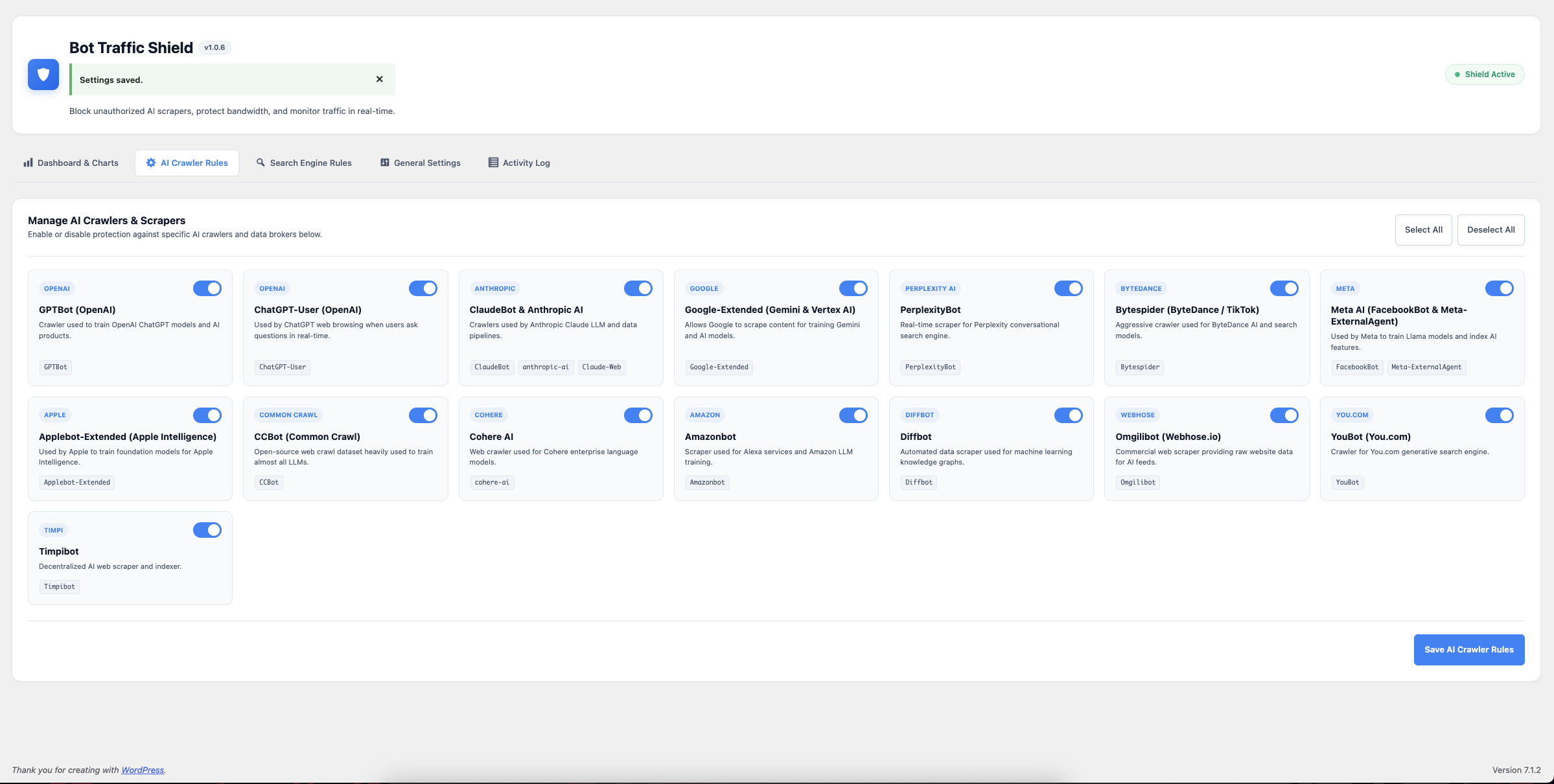Dismiss the Settings saved notice
1554x784 pixels.
point(380,79)
